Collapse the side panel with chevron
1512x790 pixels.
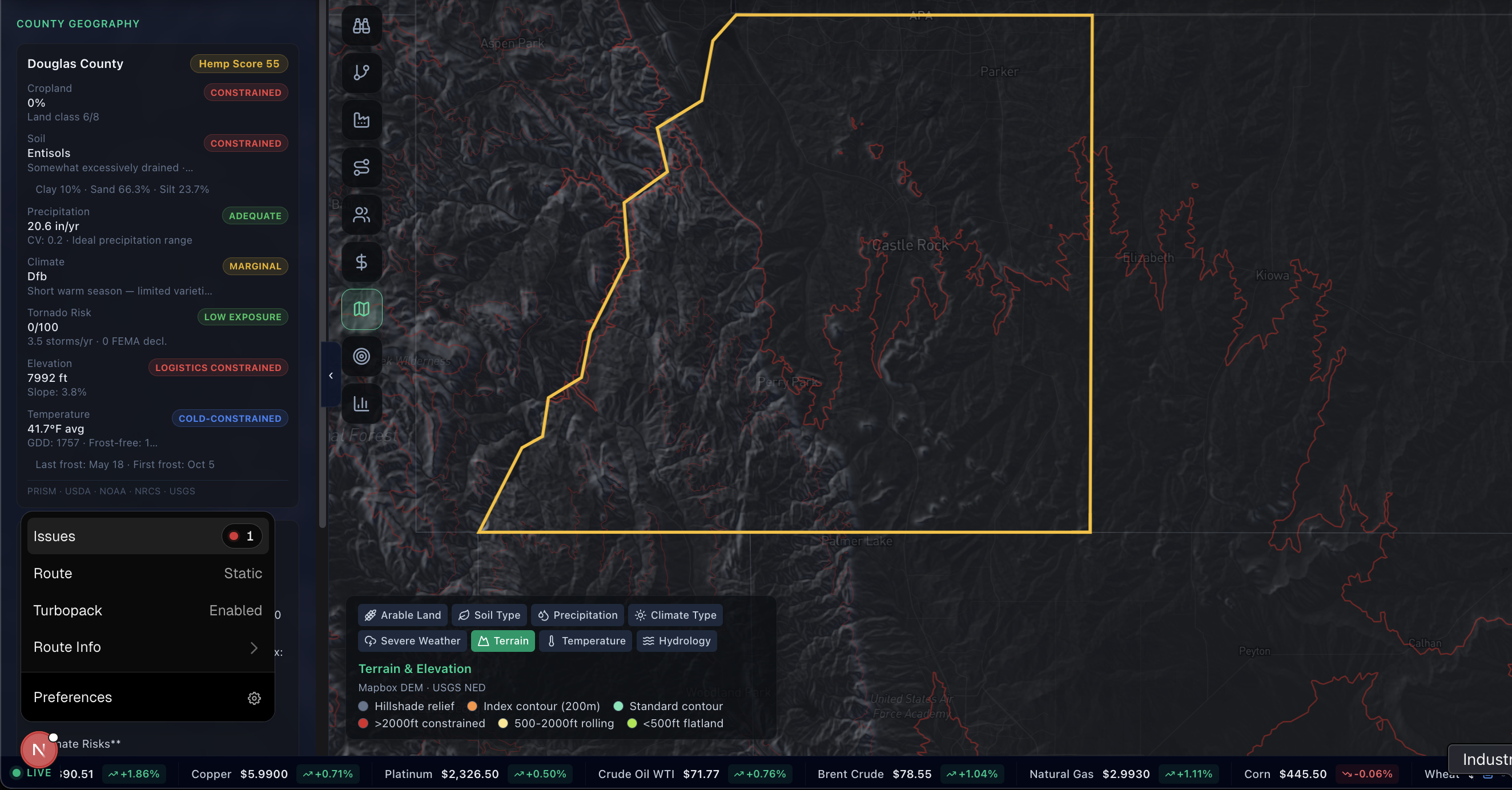[331, 376]
